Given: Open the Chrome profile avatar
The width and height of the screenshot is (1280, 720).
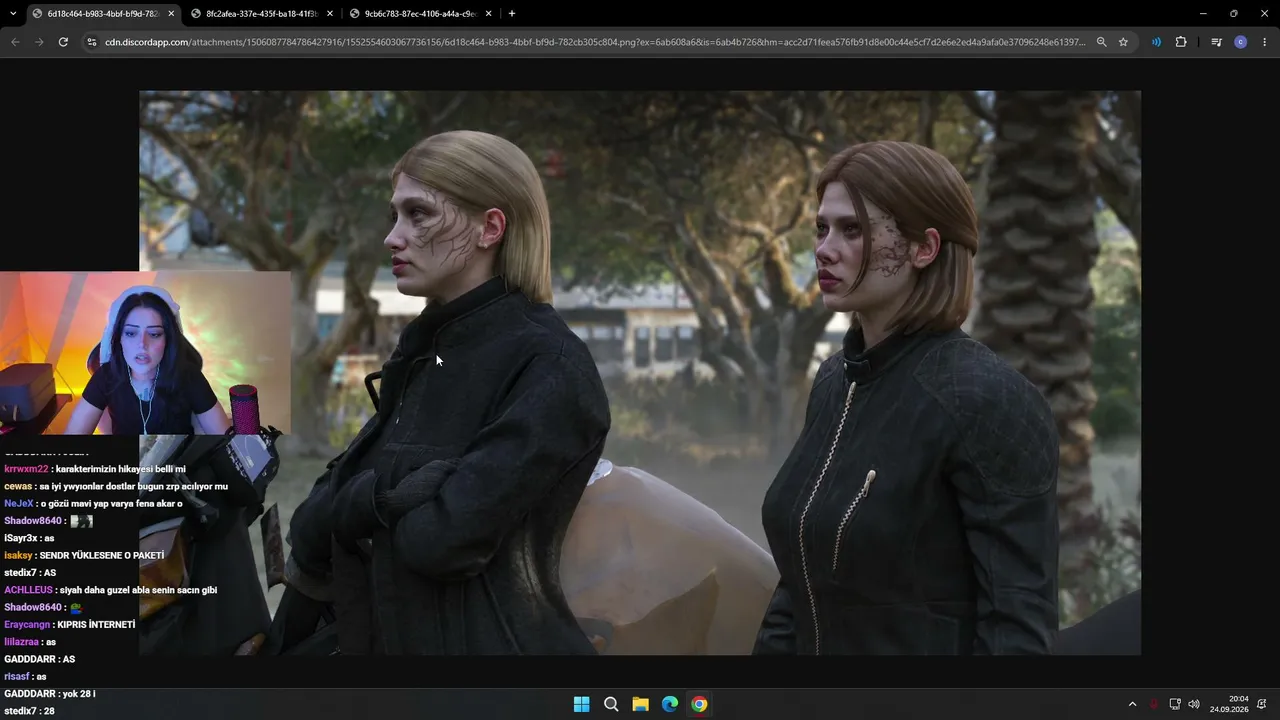Looking at the screenshot, I should click(1241, 42).
